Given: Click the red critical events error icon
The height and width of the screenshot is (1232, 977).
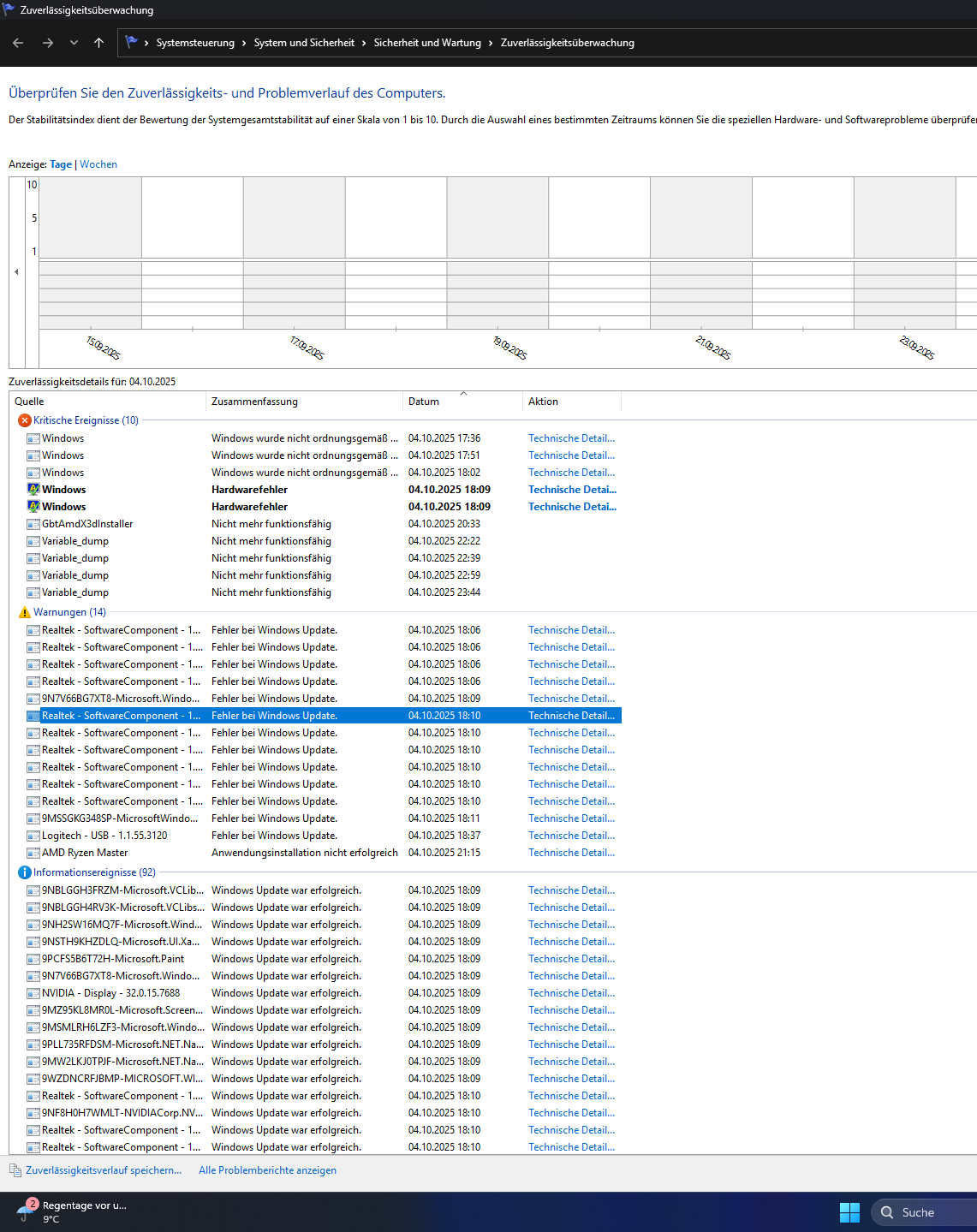Looking at the screenshot, I should [25, 420].
